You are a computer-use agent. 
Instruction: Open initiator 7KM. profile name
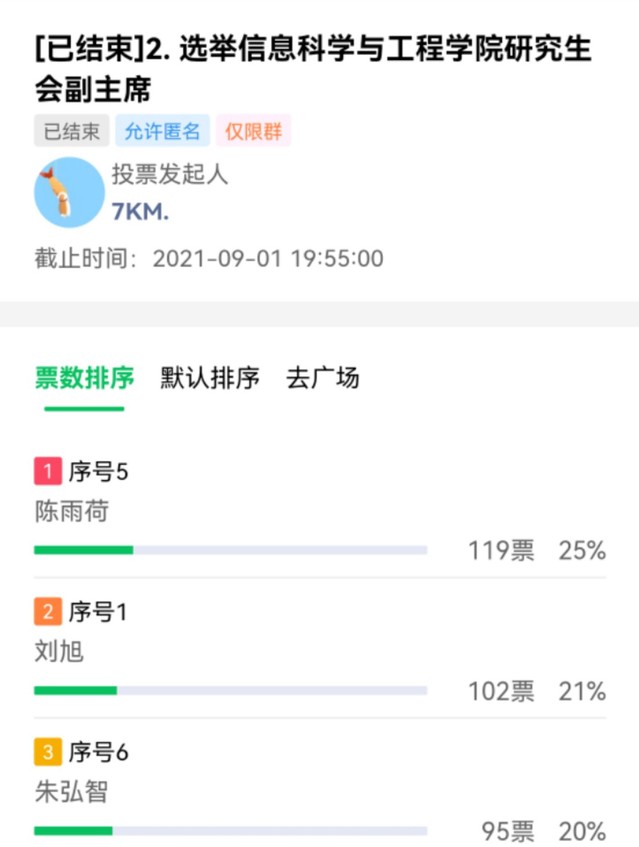pyautogui.click(x=140, y=211)
